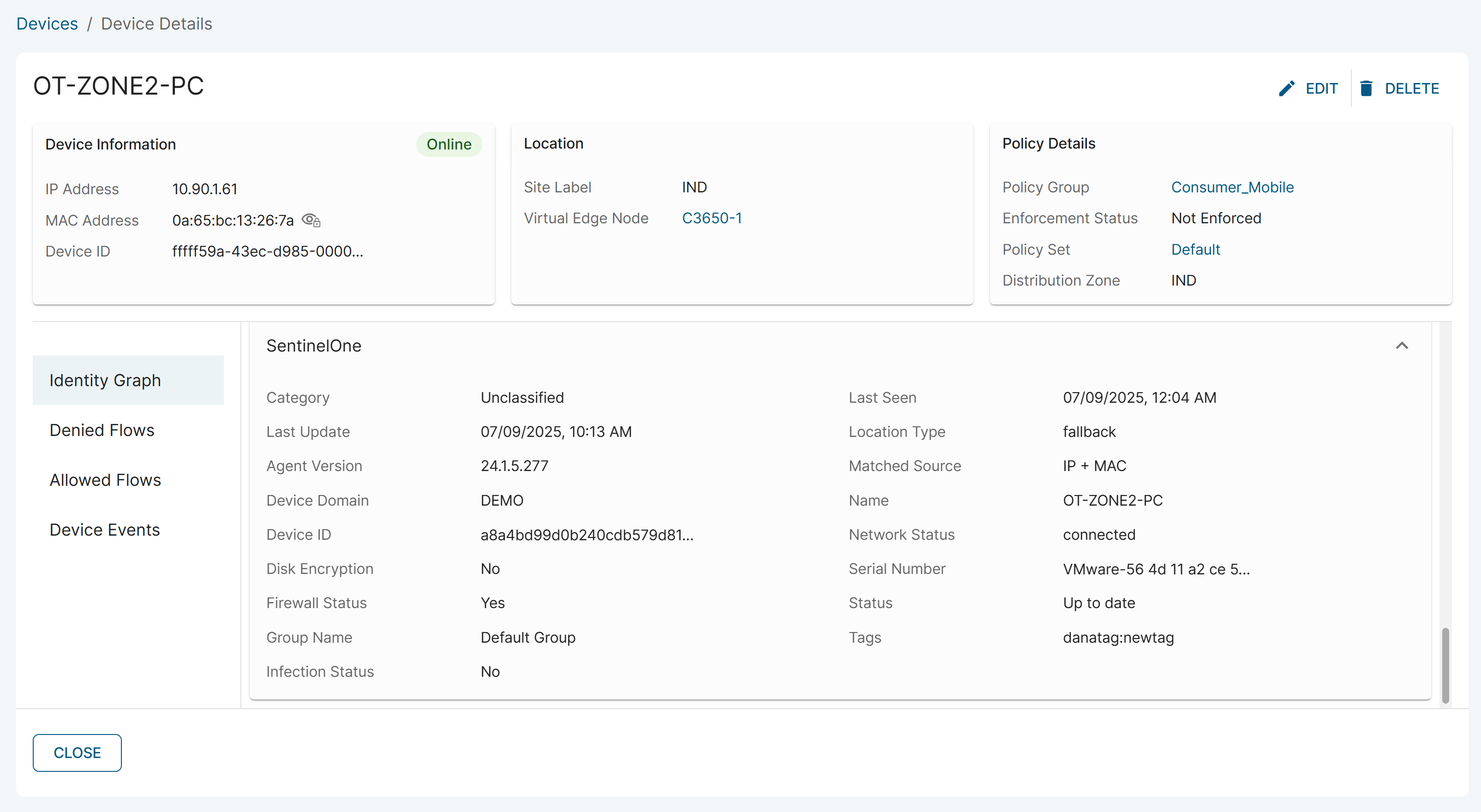
Task: Click the truncated device ID fffff59a value
Action: tap(267, 251)
